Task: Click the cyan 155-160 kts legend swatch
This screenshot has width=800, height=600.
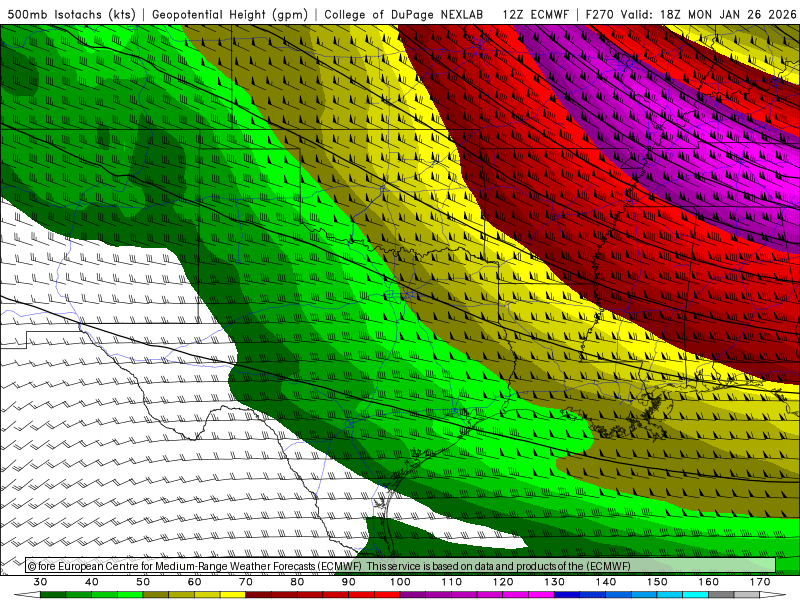Action: point(696,595)
